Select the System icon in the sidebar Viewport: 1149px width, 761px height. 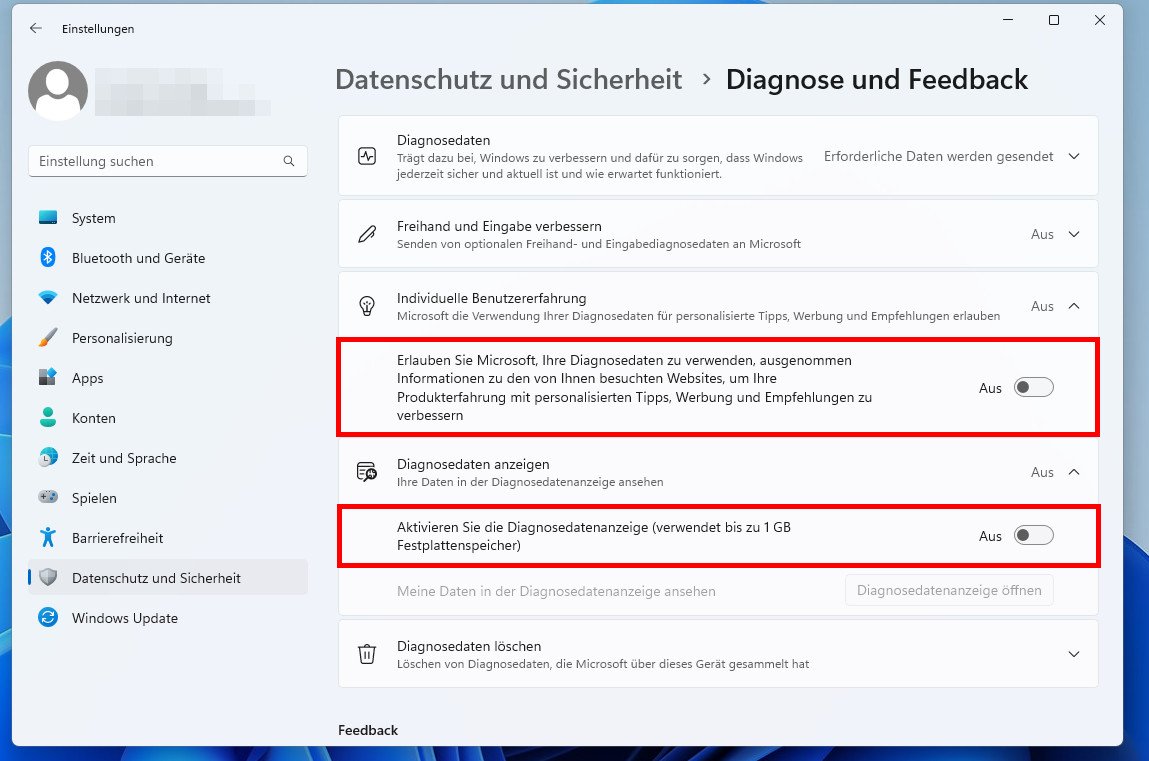[x=47, y=218]
